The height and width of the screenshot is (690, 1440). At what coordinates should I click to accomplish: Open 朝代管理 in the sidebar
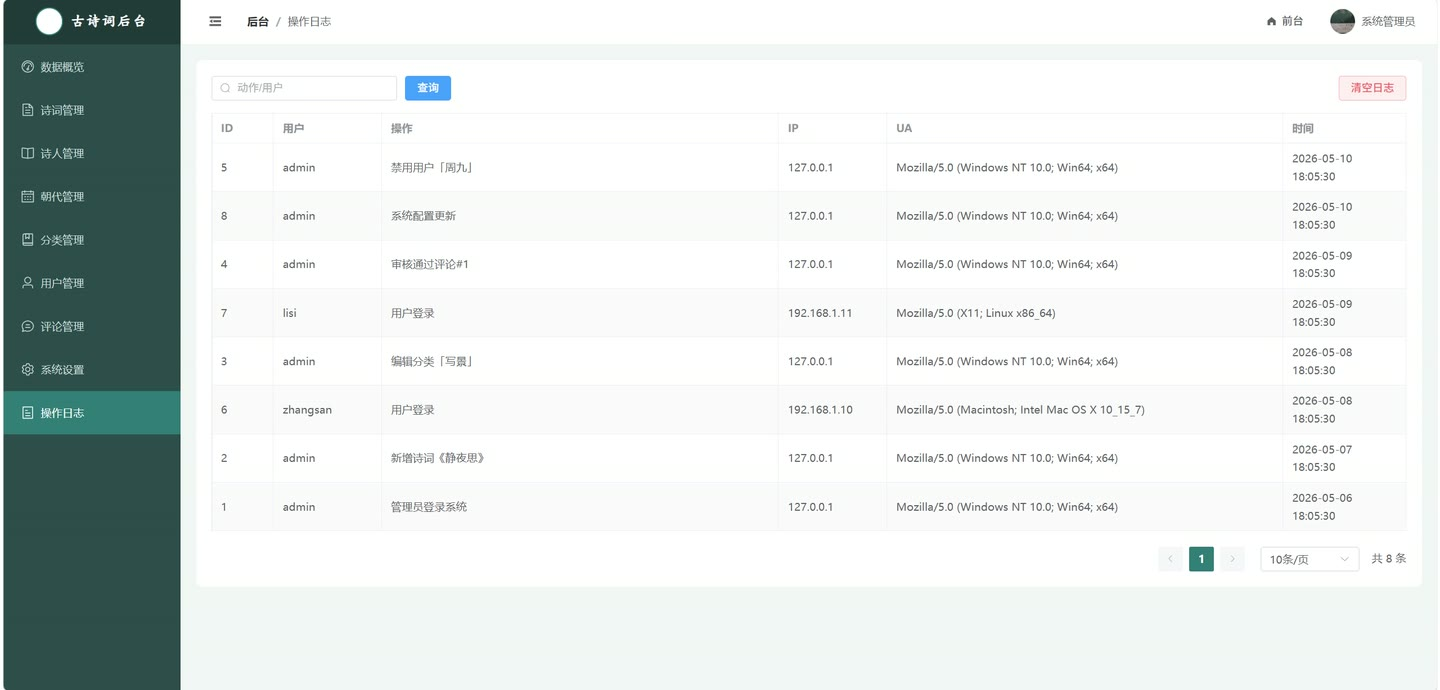(92, 197)
